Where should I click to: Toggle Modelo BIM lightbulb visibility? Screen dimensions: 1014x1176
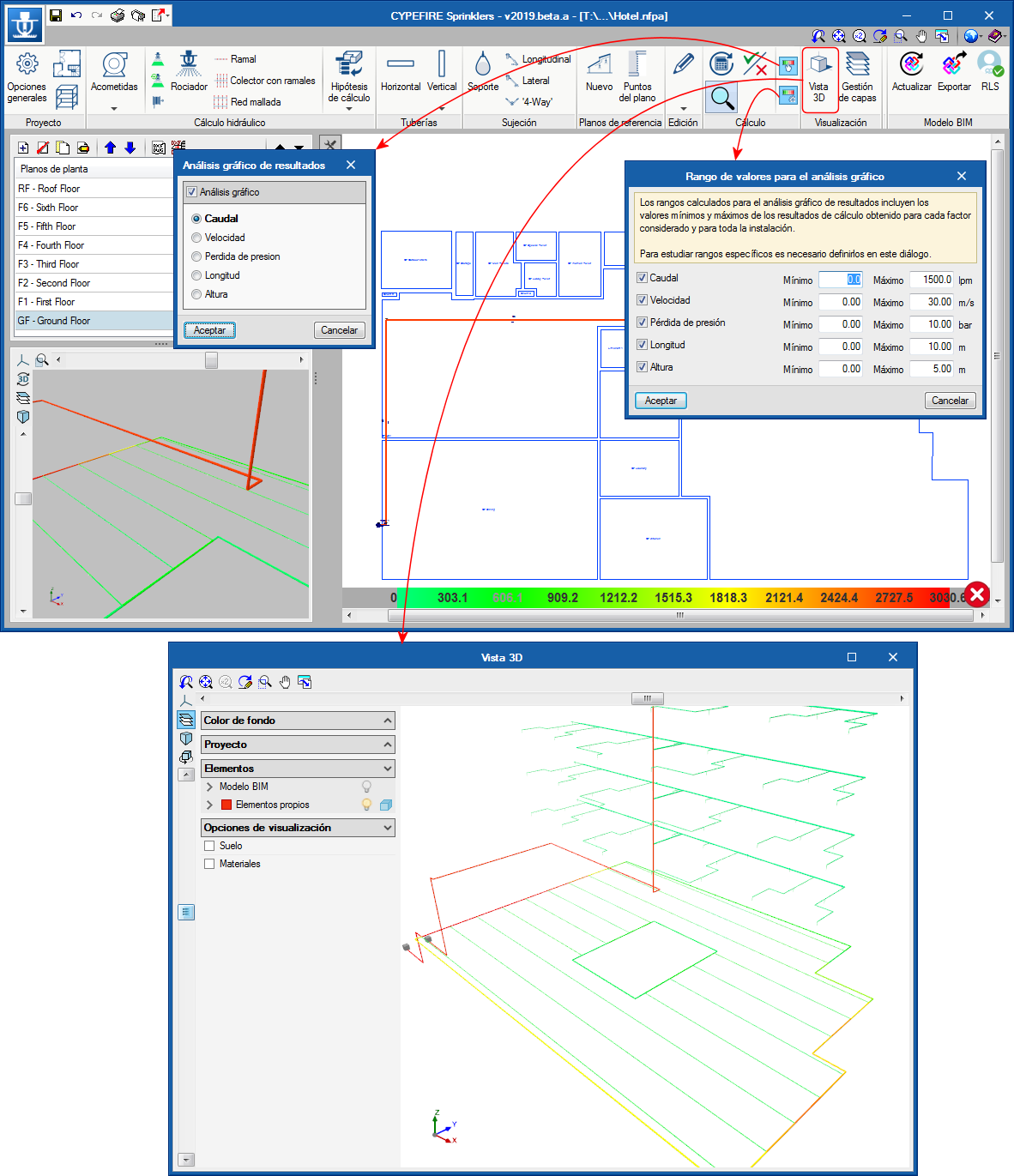366,787
